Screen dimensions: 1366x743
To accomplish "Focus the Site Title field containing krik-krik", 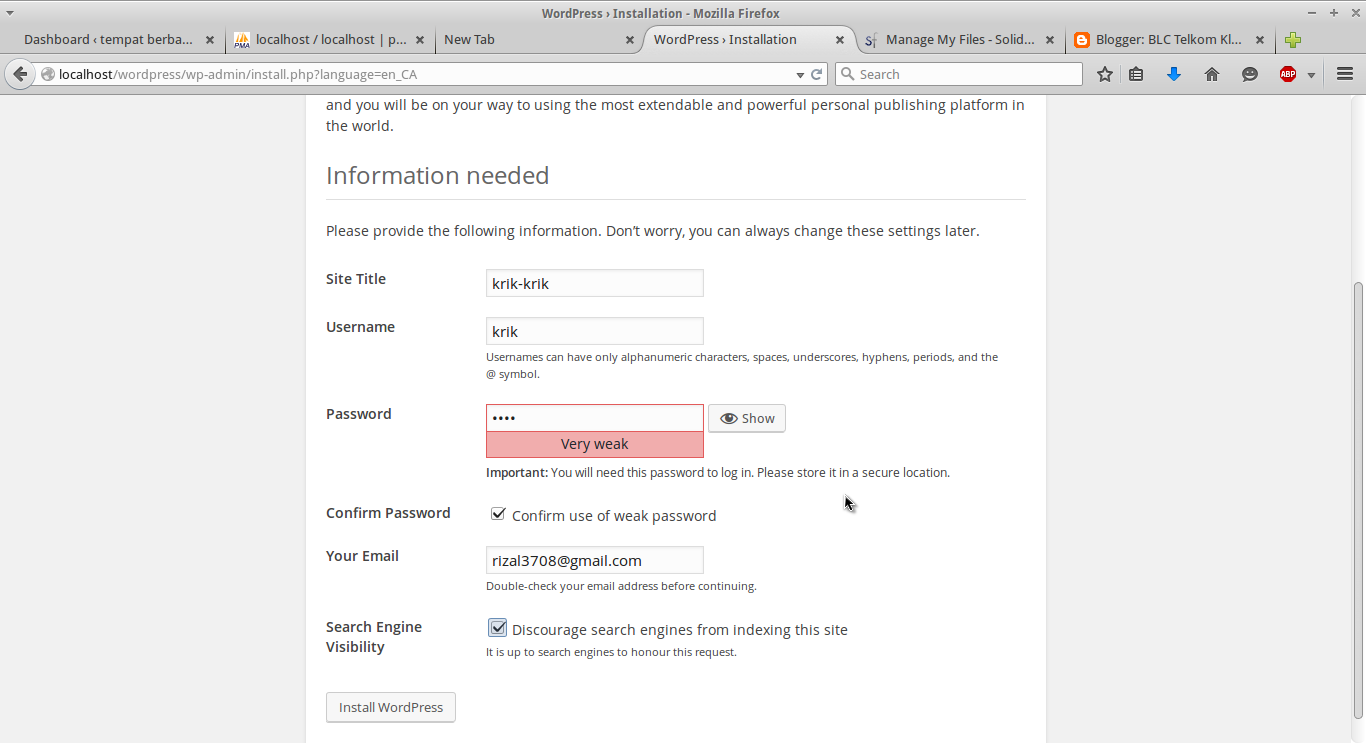I will [595, 283].
